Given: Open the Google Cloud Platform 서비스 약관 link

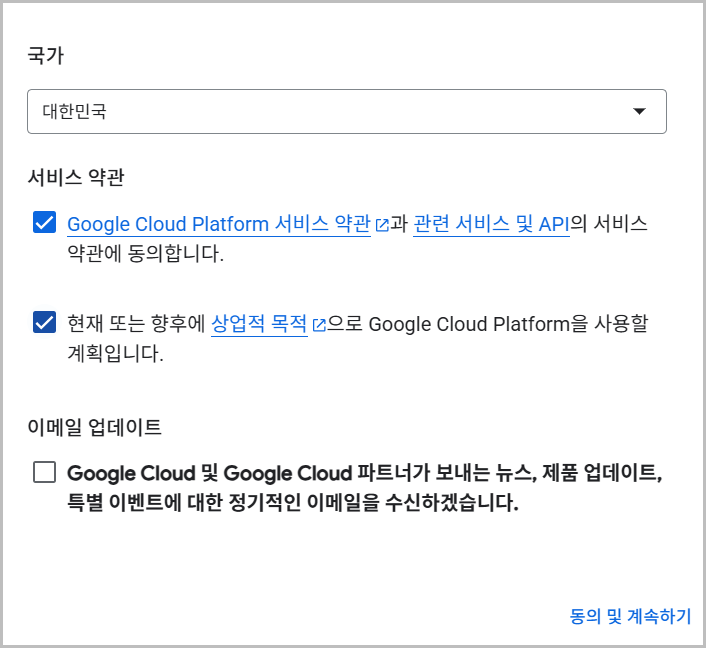Looking at the screenshot, I should 219,224.
